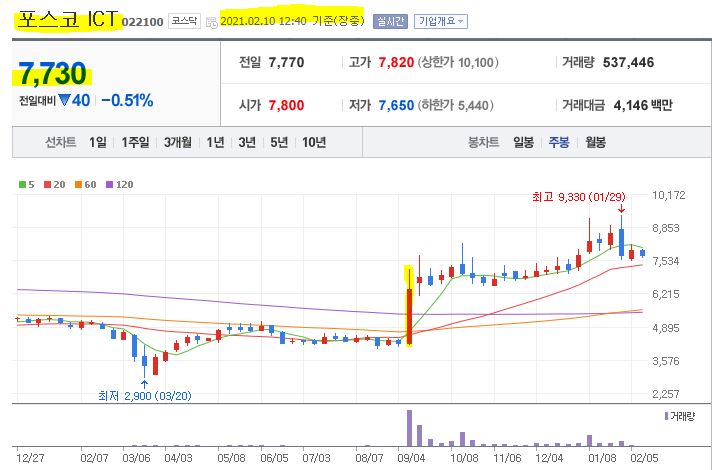The image size is (712, 470).
Task: Click the 최고 9,330 (01/29) label
Action: 578,197
